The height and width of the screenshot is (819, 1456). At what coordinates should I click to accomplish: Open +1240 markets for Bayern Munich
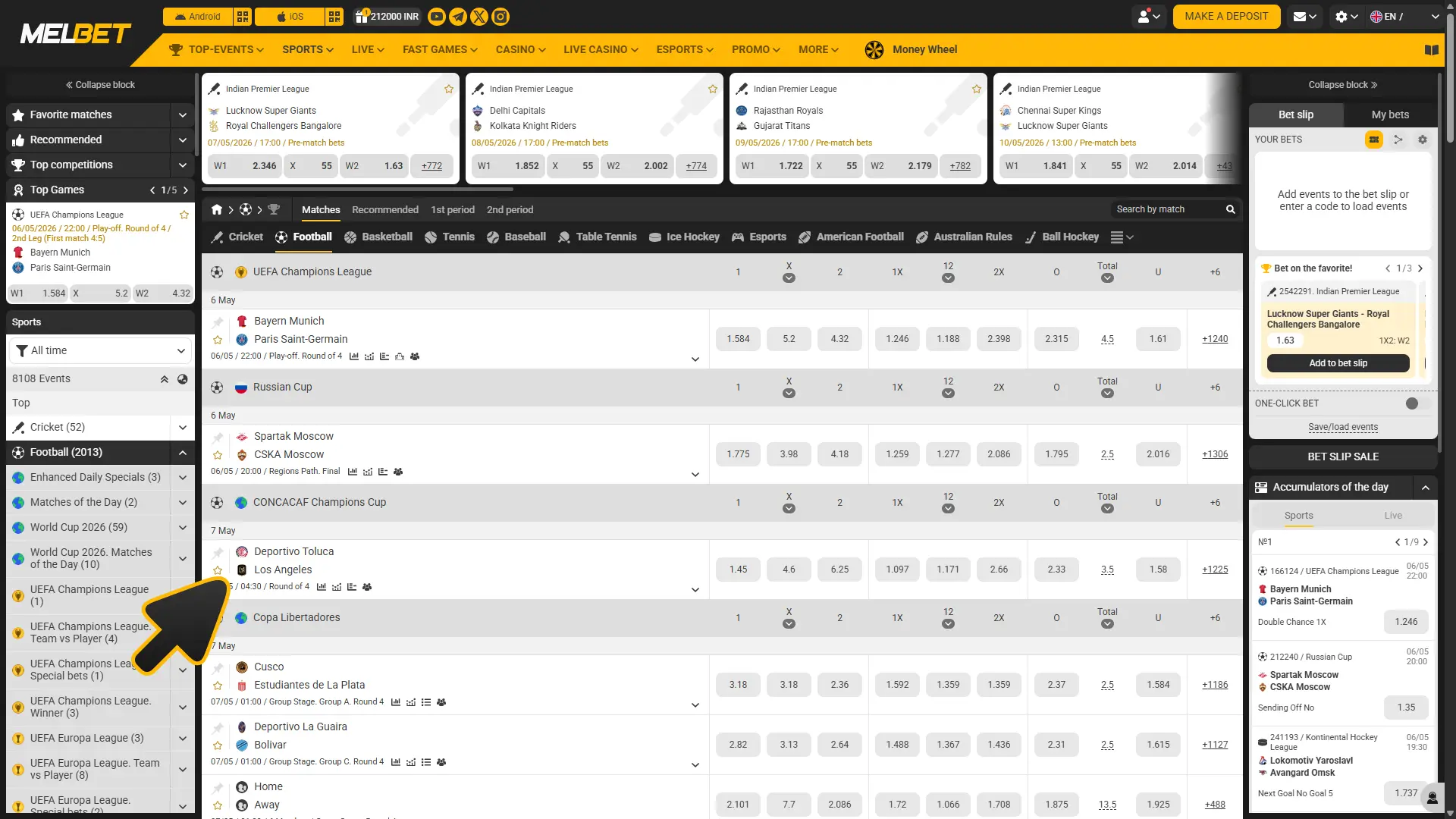point(1215,340)
